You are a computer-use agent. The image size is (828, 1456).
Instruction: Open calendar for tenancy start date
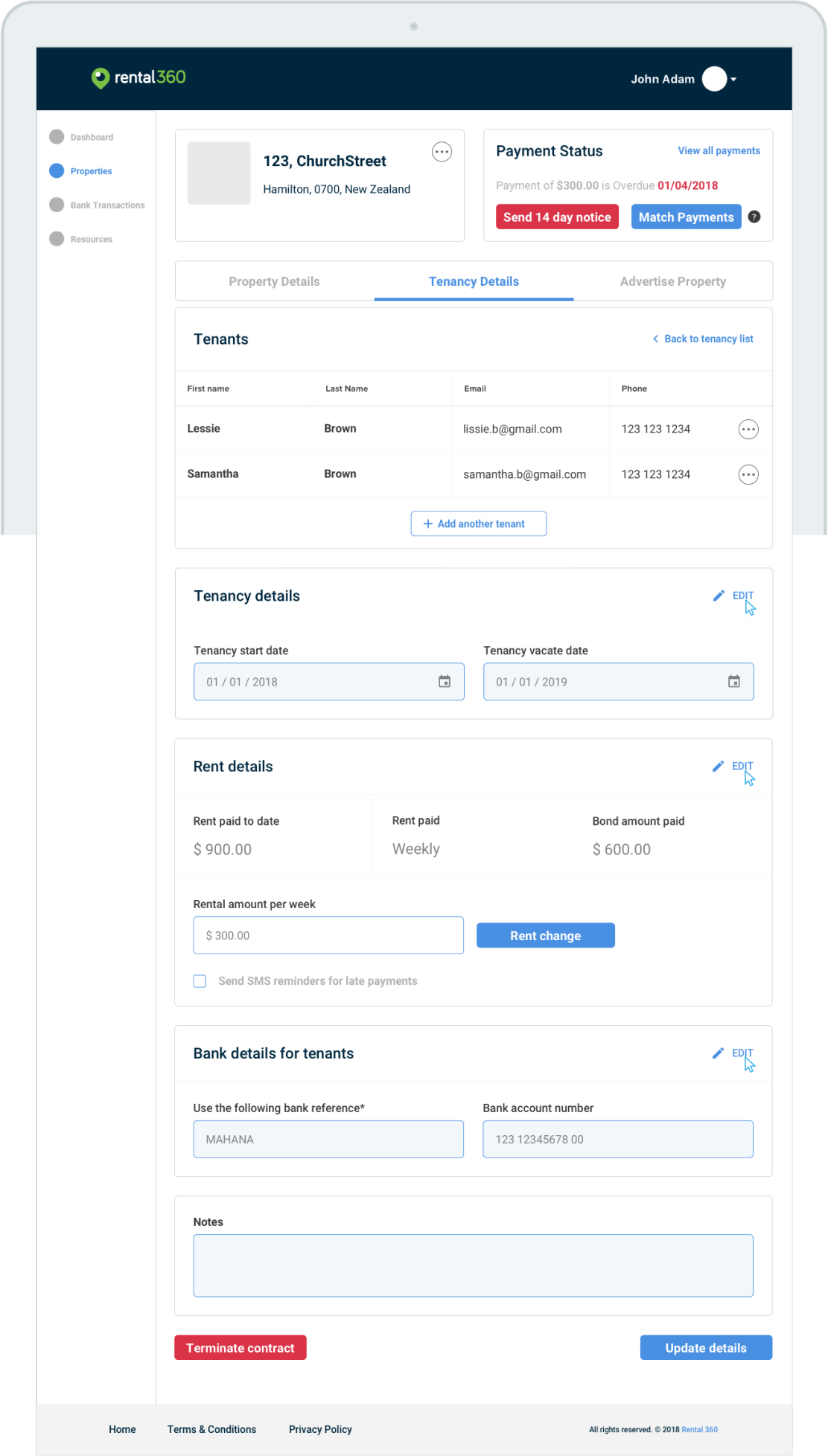445,681
